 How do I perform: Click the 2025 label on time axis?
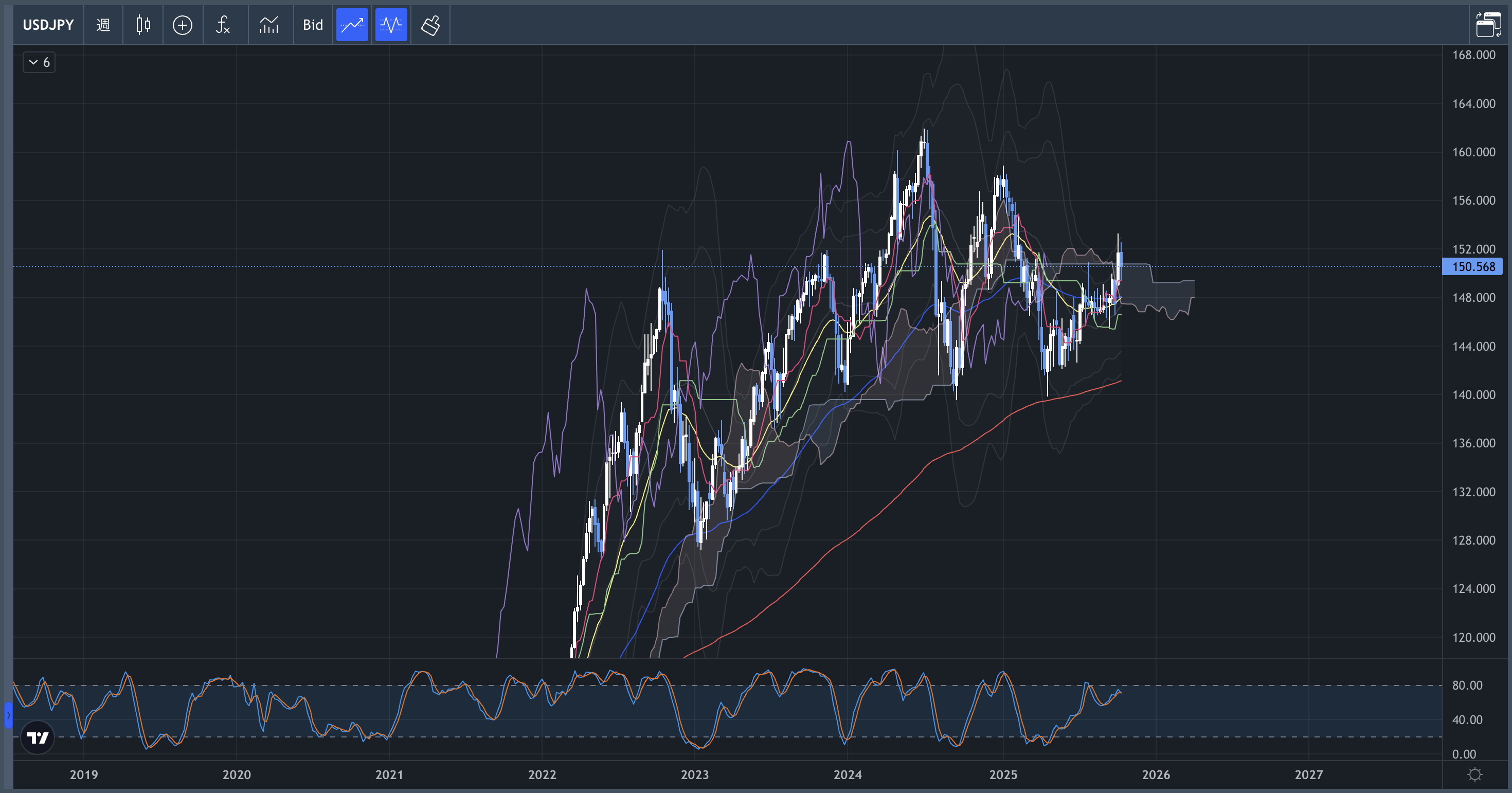1003,775
